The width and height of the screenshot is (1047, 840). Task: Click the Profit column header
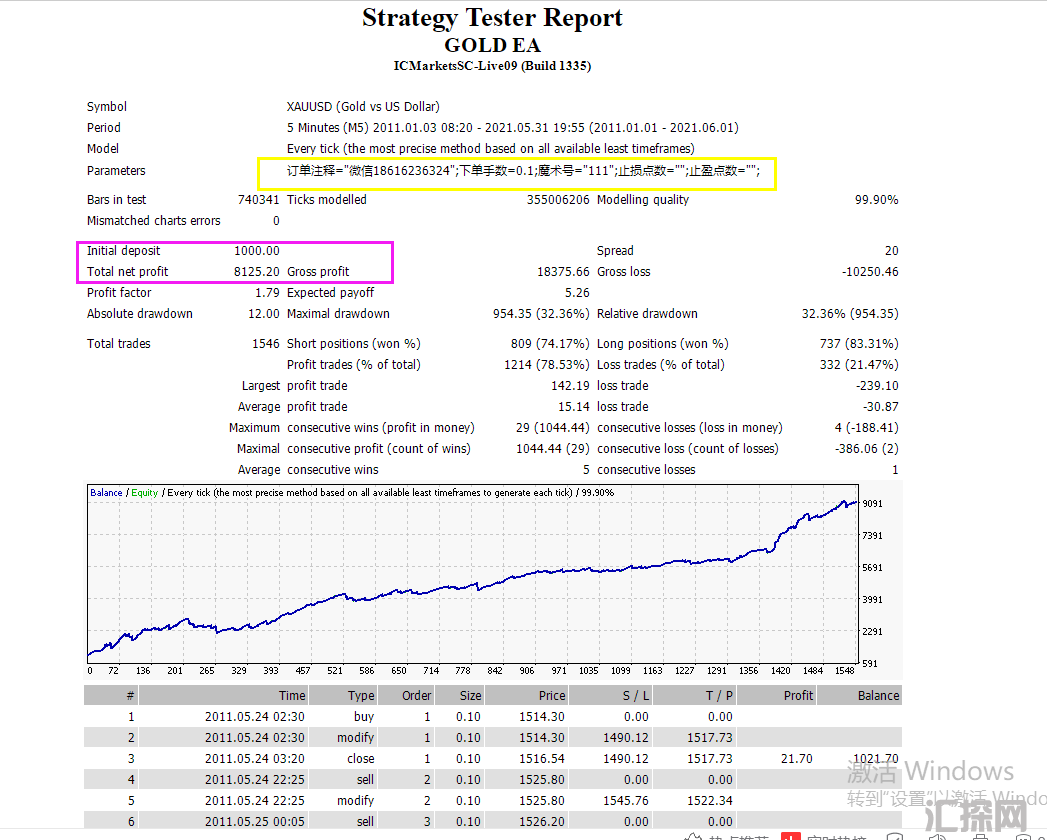pos(798,696)
